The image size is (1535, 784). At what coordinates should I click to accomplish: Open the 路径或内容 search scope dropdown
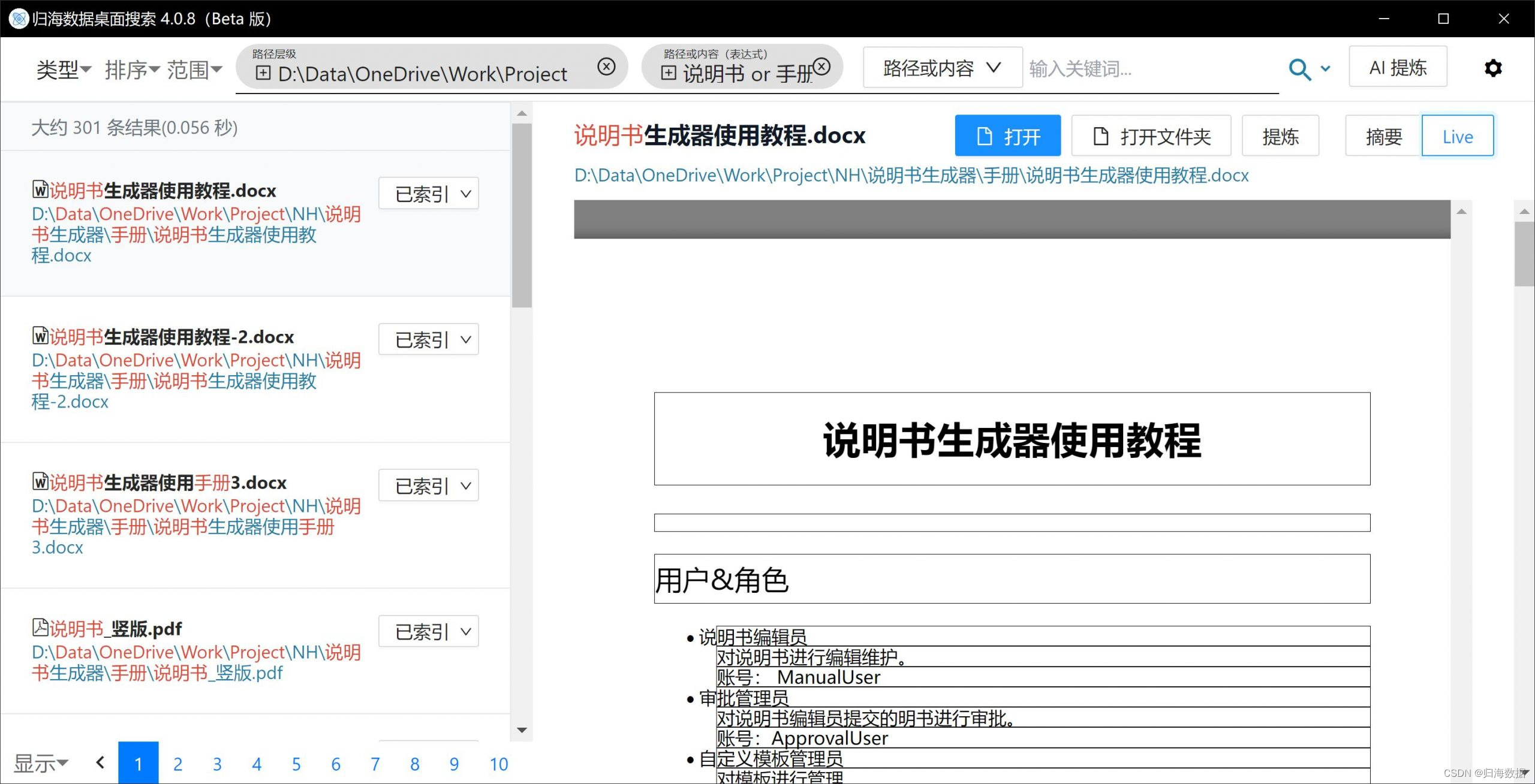pos(942,68)
